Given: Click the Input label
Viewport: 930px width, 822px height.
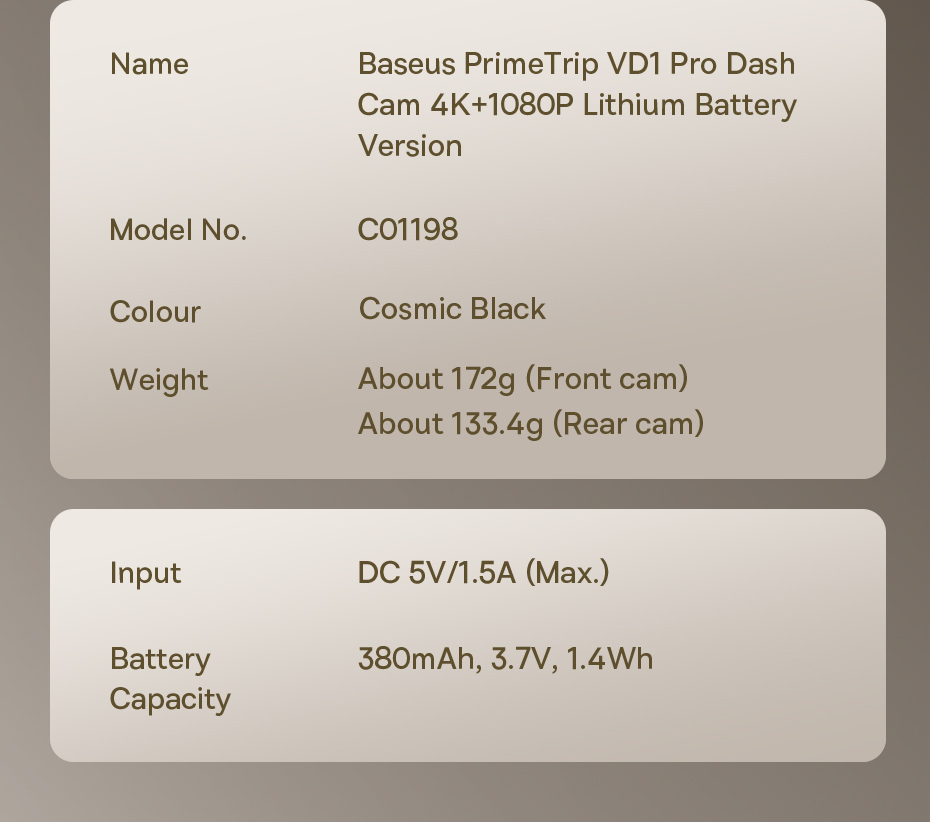Looking at the screenshot, I should (145, 573).
